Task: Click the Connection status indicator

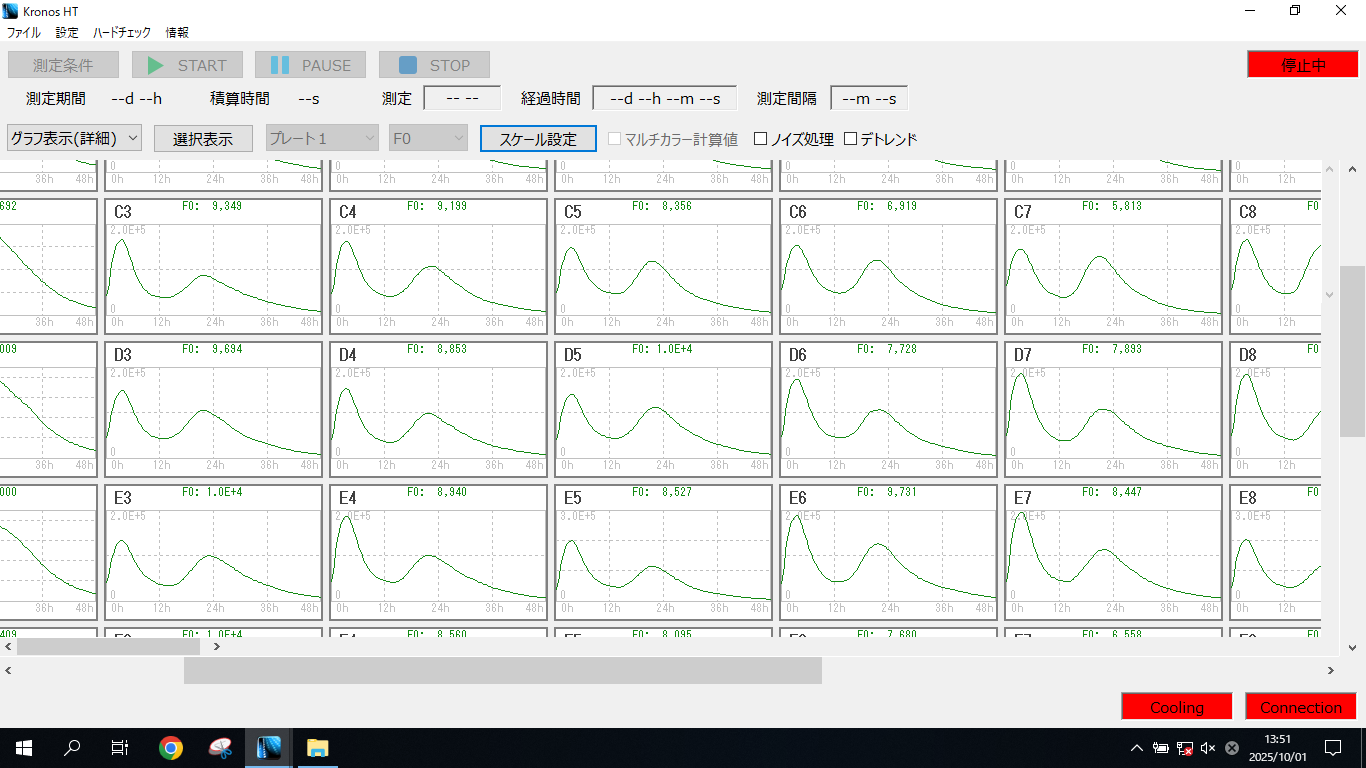Action: (x=1301, y=706)
